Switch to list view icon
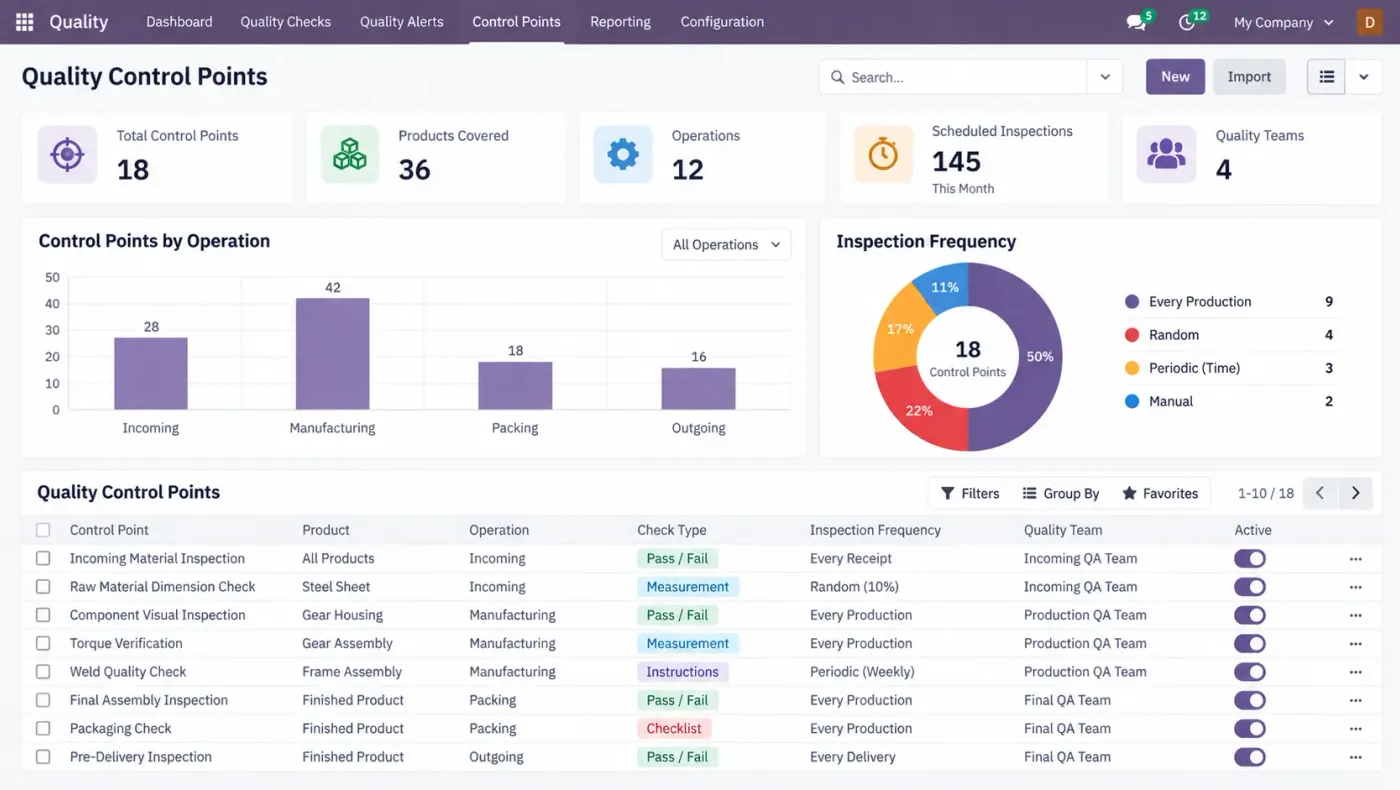Viewport: 1400px width, 790px height. 1327,77
